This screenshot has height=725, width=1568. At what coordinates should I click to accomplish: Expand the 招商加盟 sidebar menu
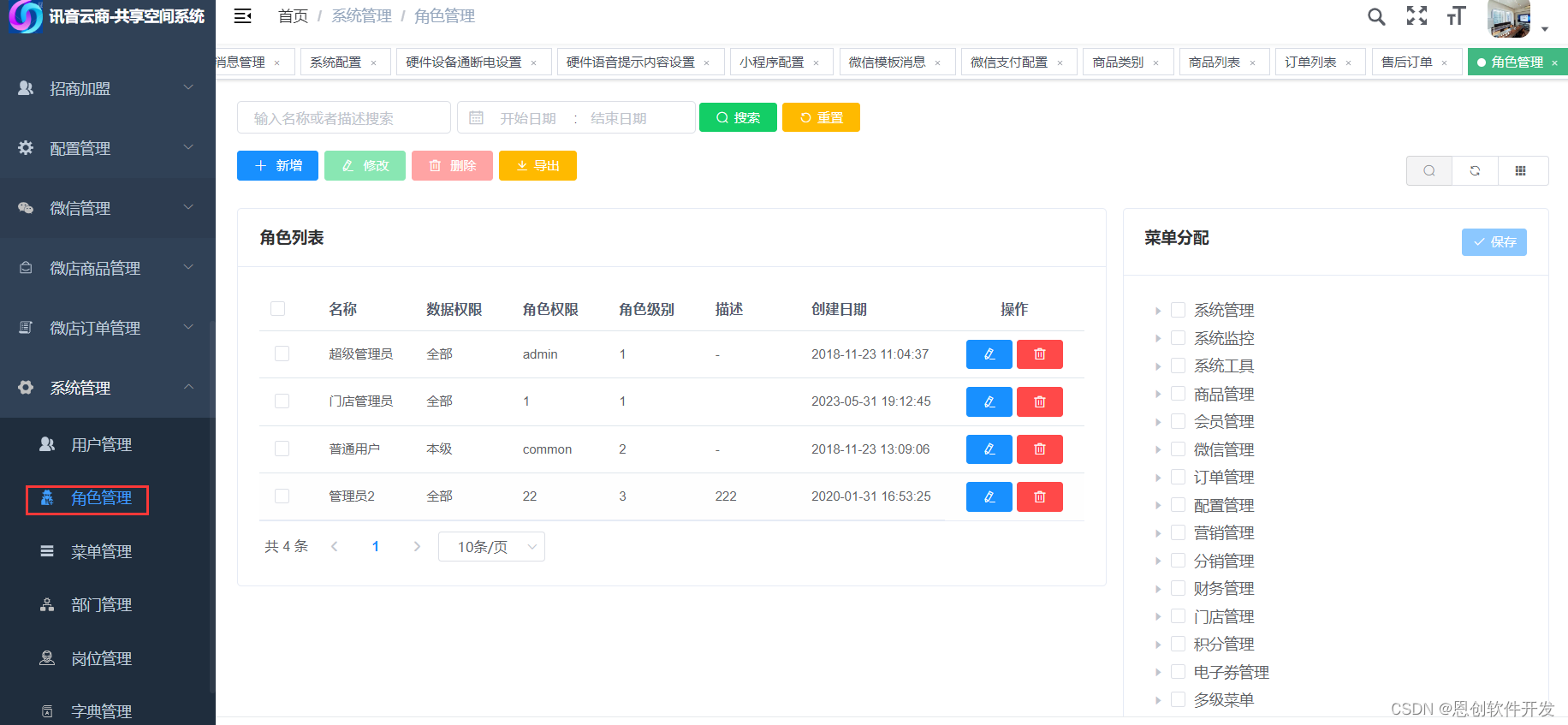point(108,88)
